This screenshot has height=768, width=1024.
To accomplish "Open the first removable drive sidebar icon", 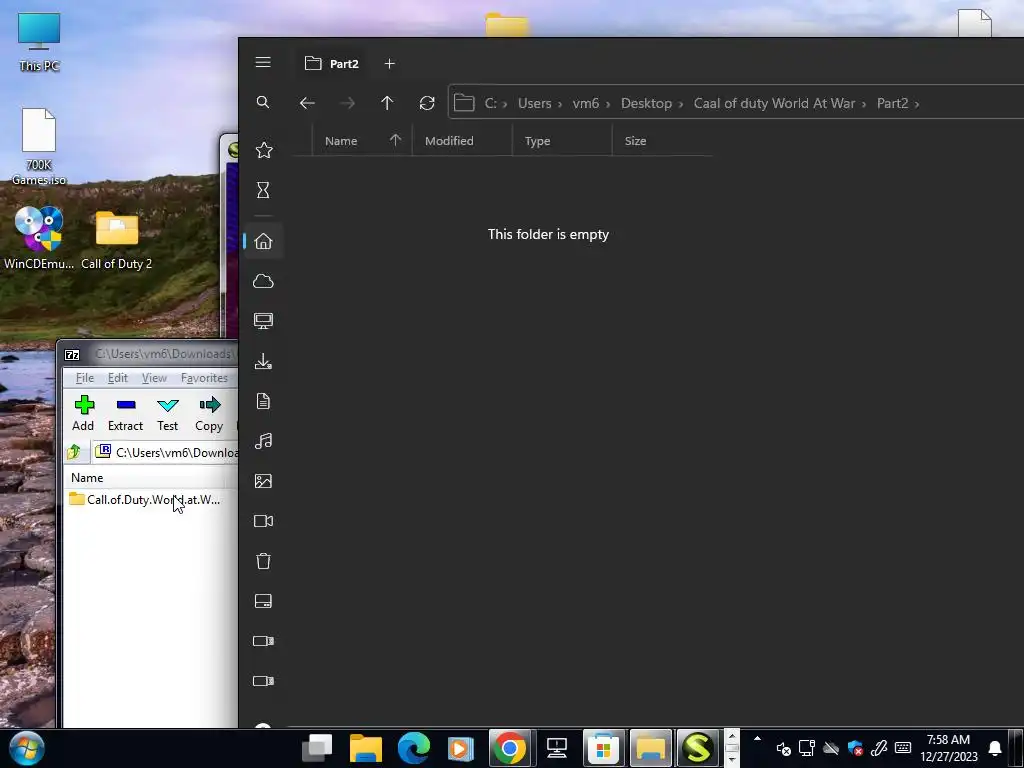I will pos(263,641).
